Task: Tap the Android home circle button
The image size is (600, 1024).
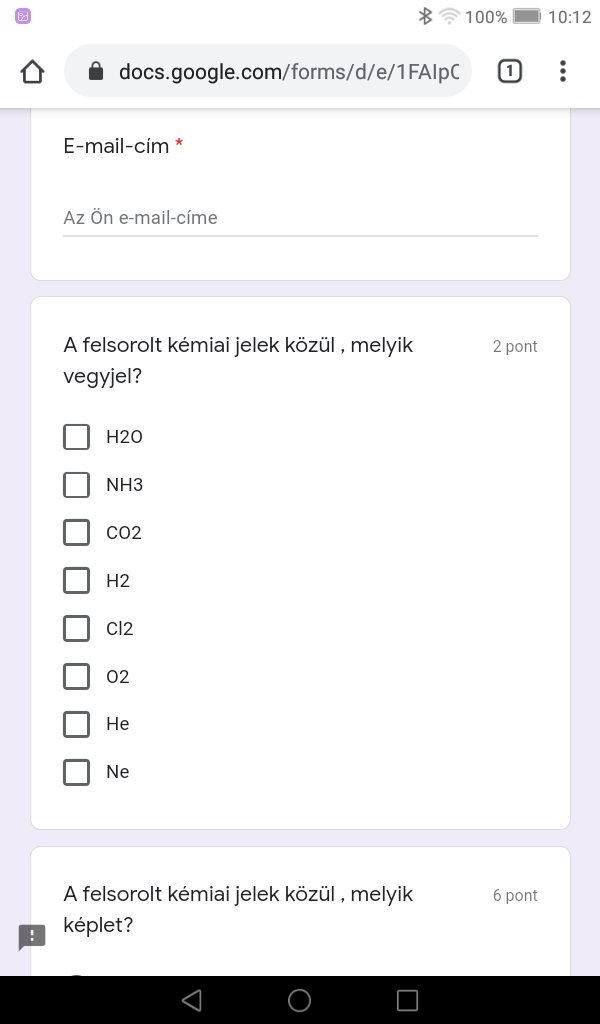Action: (299, 1000)
